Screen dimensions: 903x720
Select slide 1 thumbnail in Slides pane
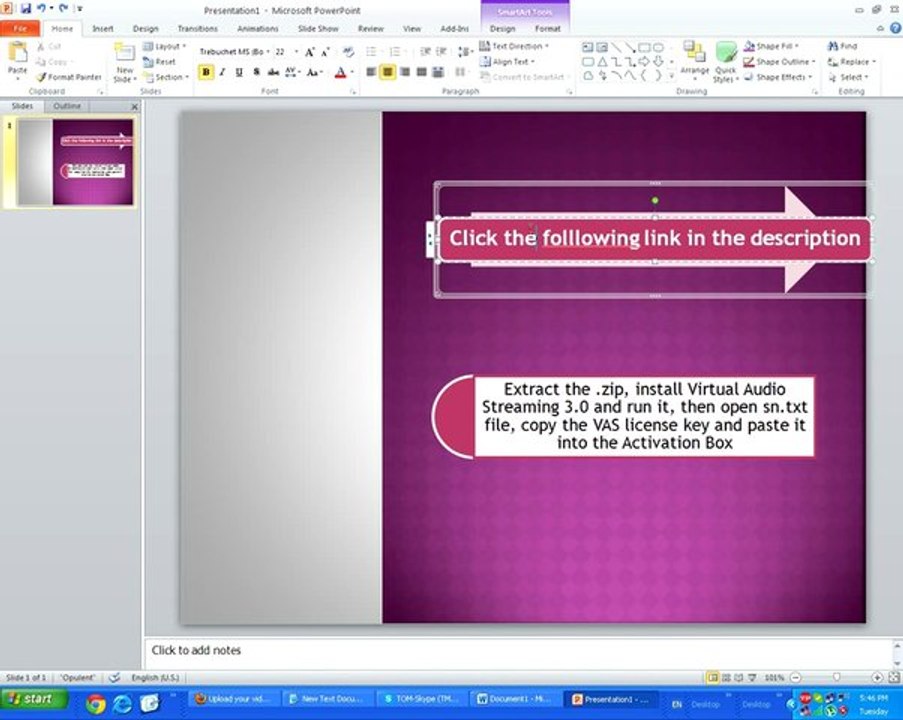click(x=75, y=162)
